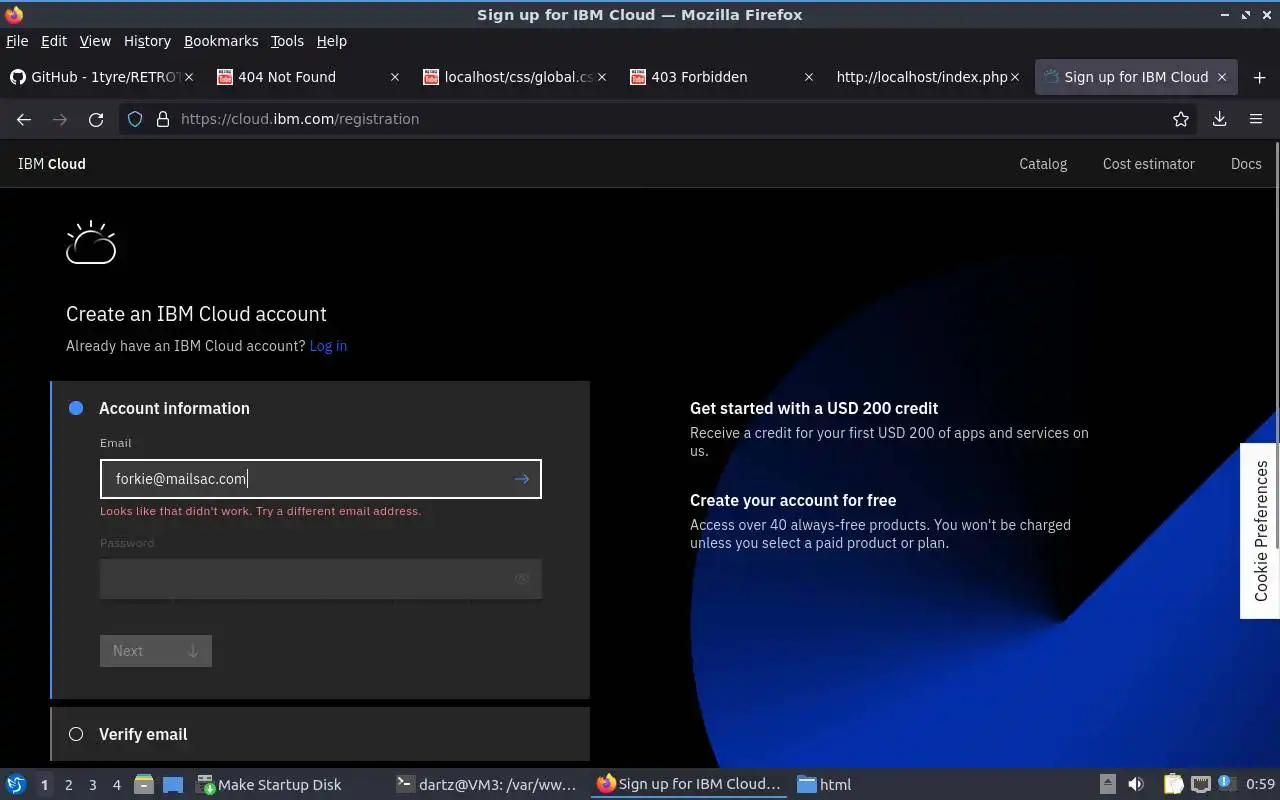The height and width of the screenshot is (800, 1280).
Task: Follow the Log in link
Action: 328,346
